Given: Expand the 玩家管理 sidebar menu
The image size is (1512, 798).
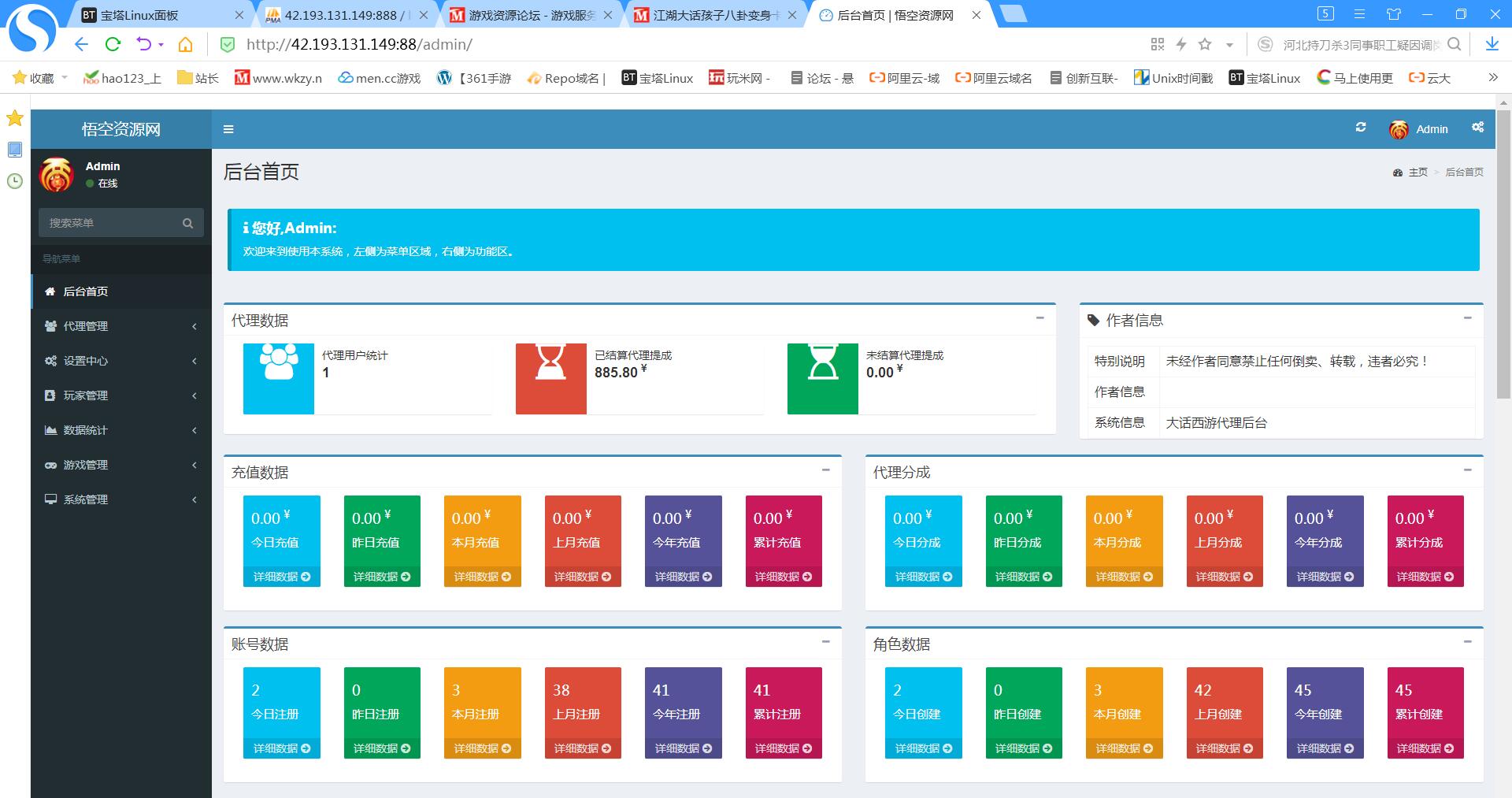Looking at the screenshot, I should (121, 395).
